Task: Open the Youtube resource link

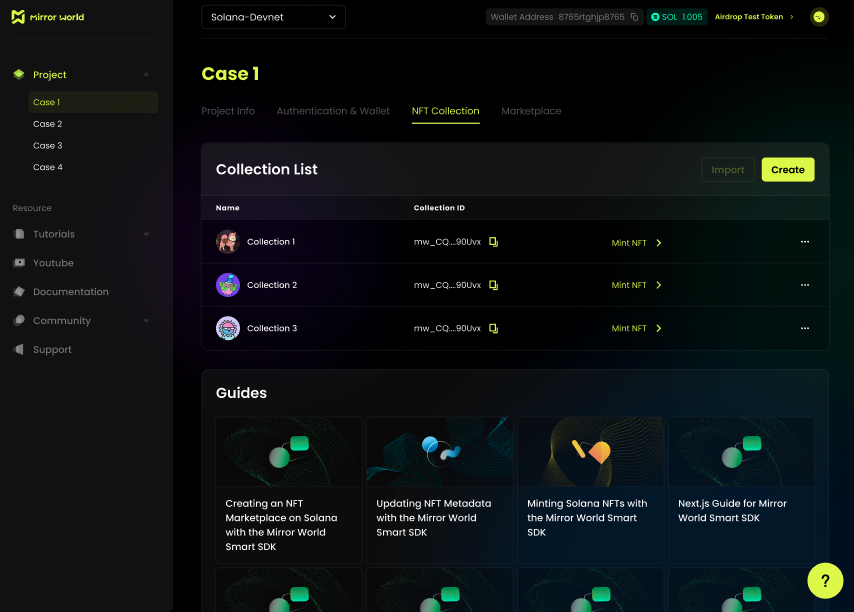Action: (53, 263)
